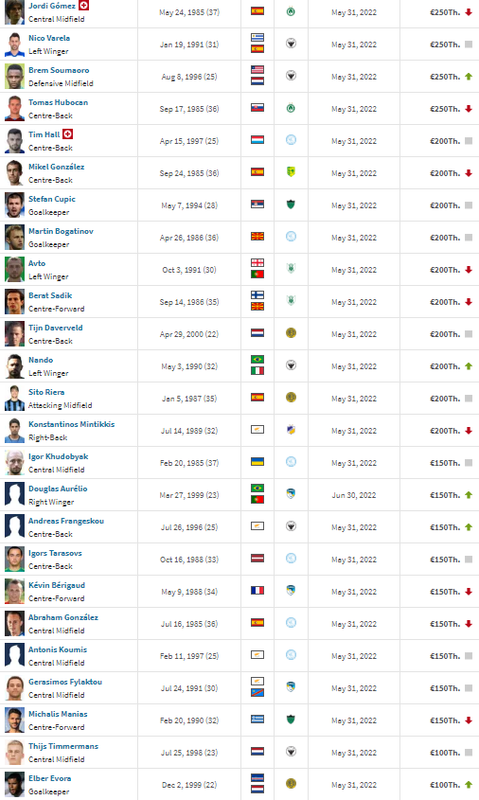The height and width of the screenshot is (800, 479).
Task: Go to Igor Khudobyak's profile
Action: pyautogui.click(x=58, y=457)
